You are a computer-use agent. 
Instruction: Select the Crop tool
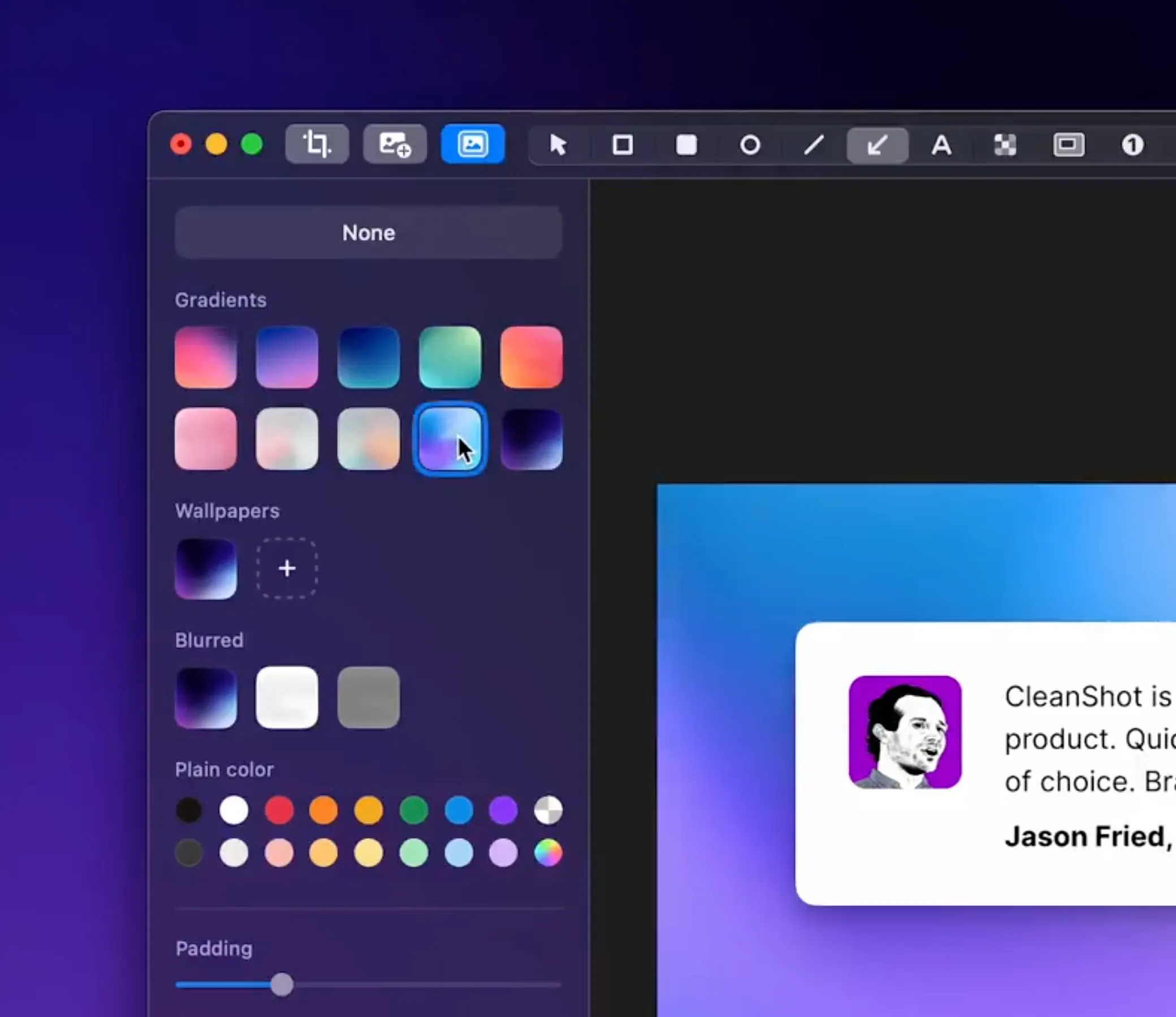coord(317,144)
